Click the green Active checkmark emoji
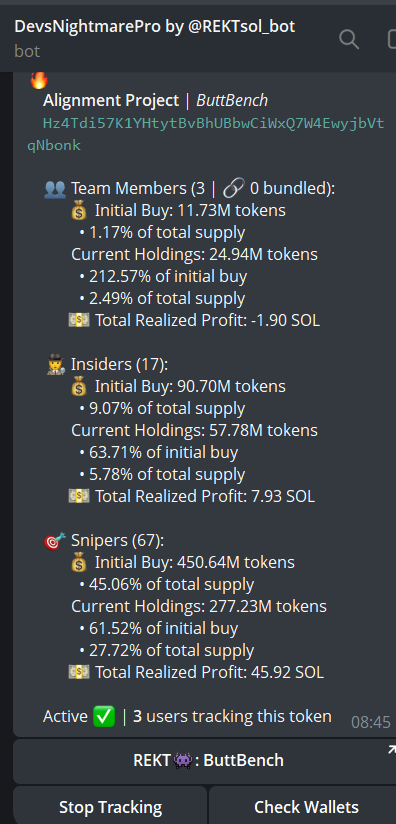 [103, 716]
